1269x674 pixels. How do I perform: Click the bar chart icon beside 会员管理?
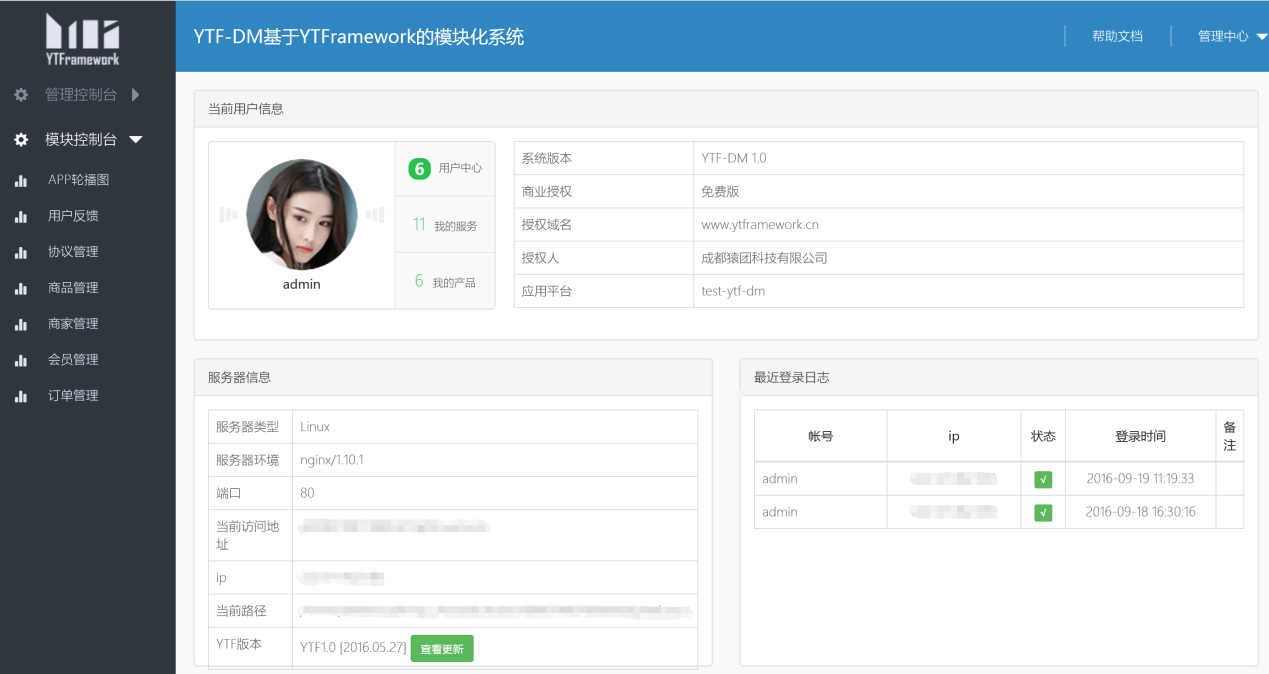(21, 361)
